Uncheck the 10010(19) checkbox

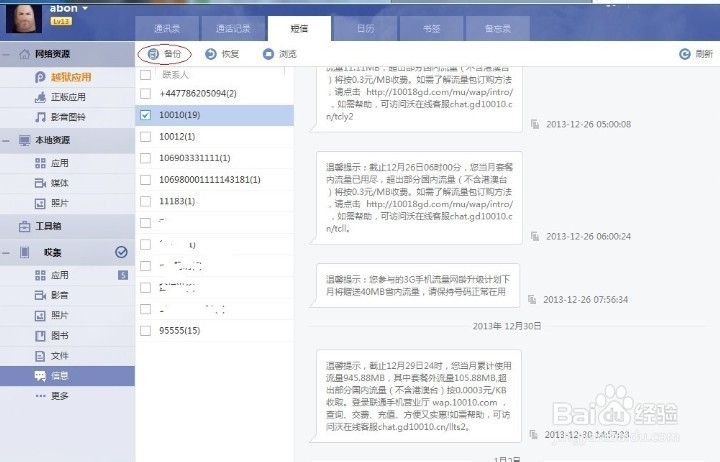pos(146,115)
